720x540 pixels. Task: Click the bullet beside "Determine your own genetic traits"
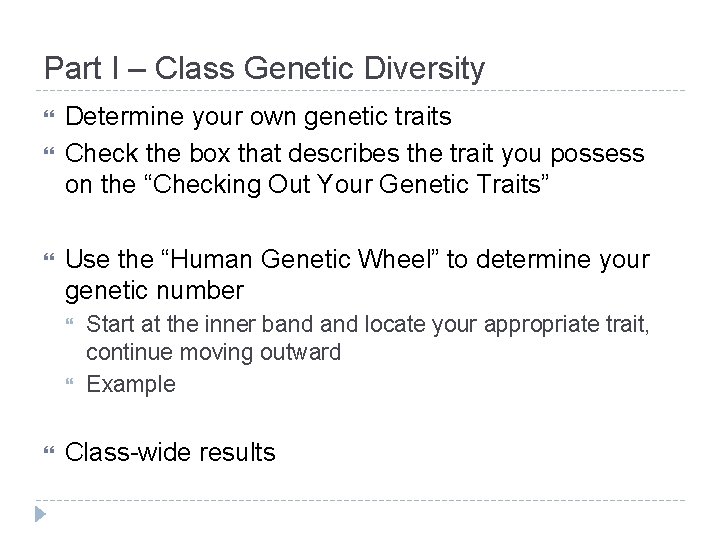pos(48,118)
